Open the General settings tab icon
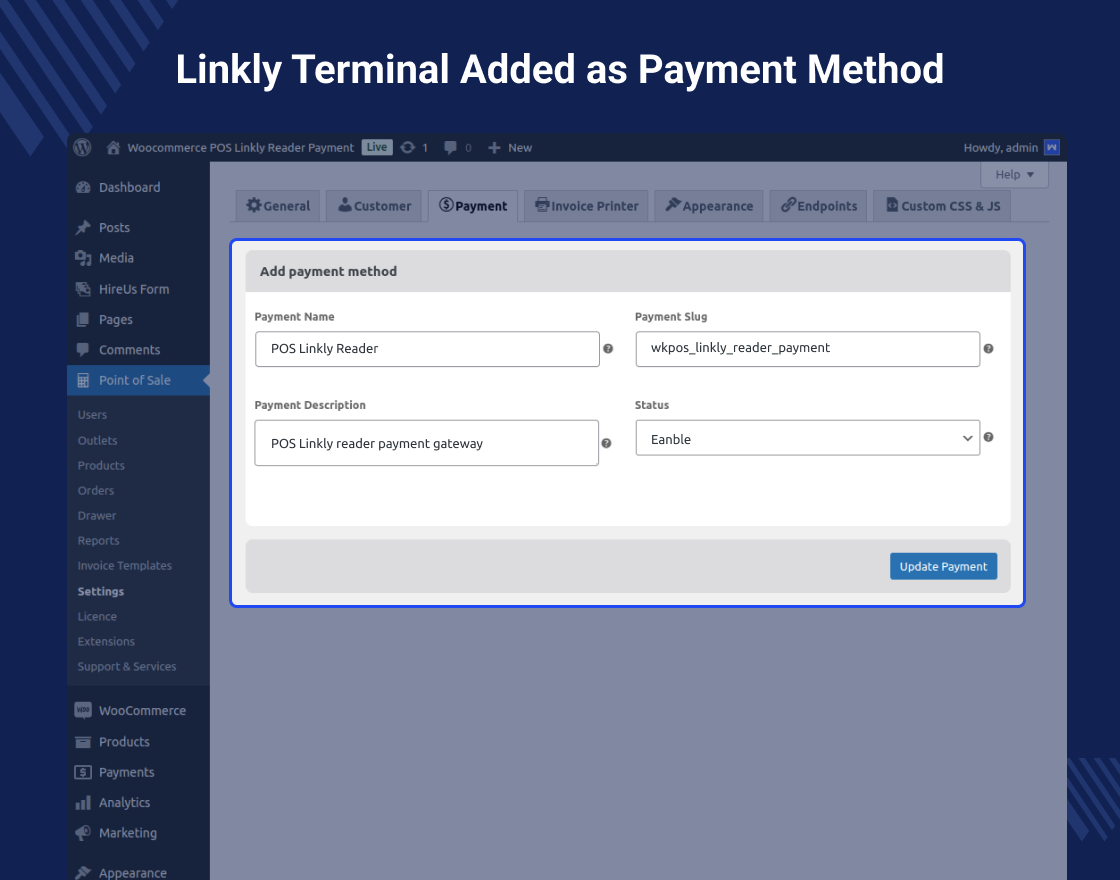The image size is (1120, 880). [x=255, y=205]
